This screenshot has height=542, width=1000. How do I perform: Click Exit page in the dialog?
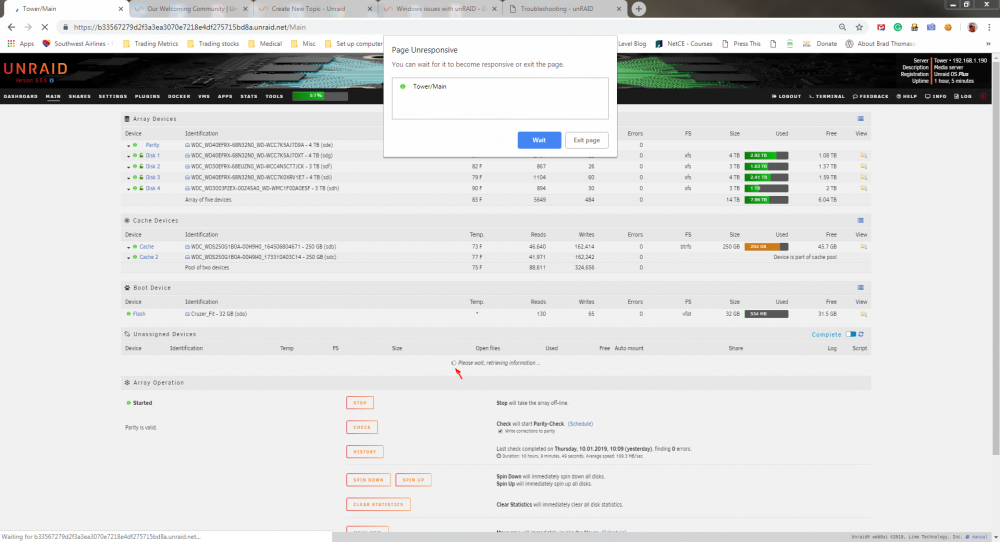point(587,140)
